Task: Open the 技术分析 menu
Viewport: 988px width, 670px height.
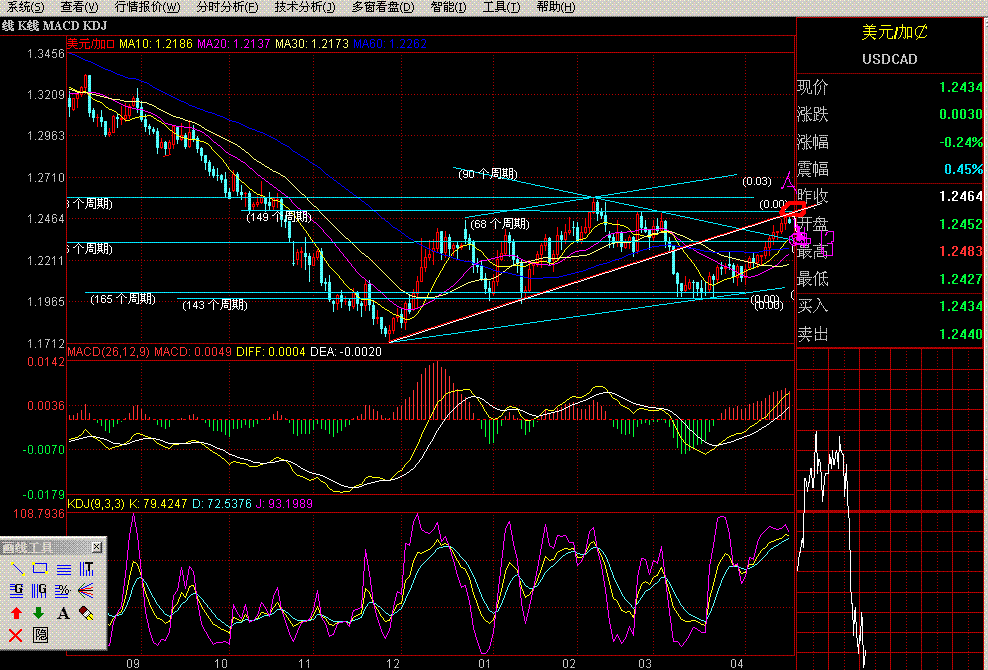Action: pyautogui.click(x=305, y=7)
